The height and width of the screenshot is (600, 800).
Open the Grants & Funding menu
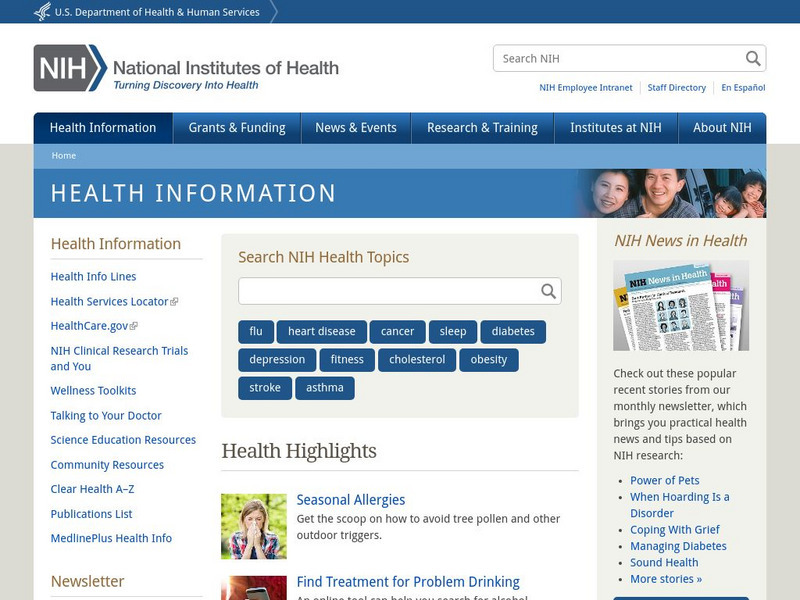pyautogui.click(x=237, y=128)
